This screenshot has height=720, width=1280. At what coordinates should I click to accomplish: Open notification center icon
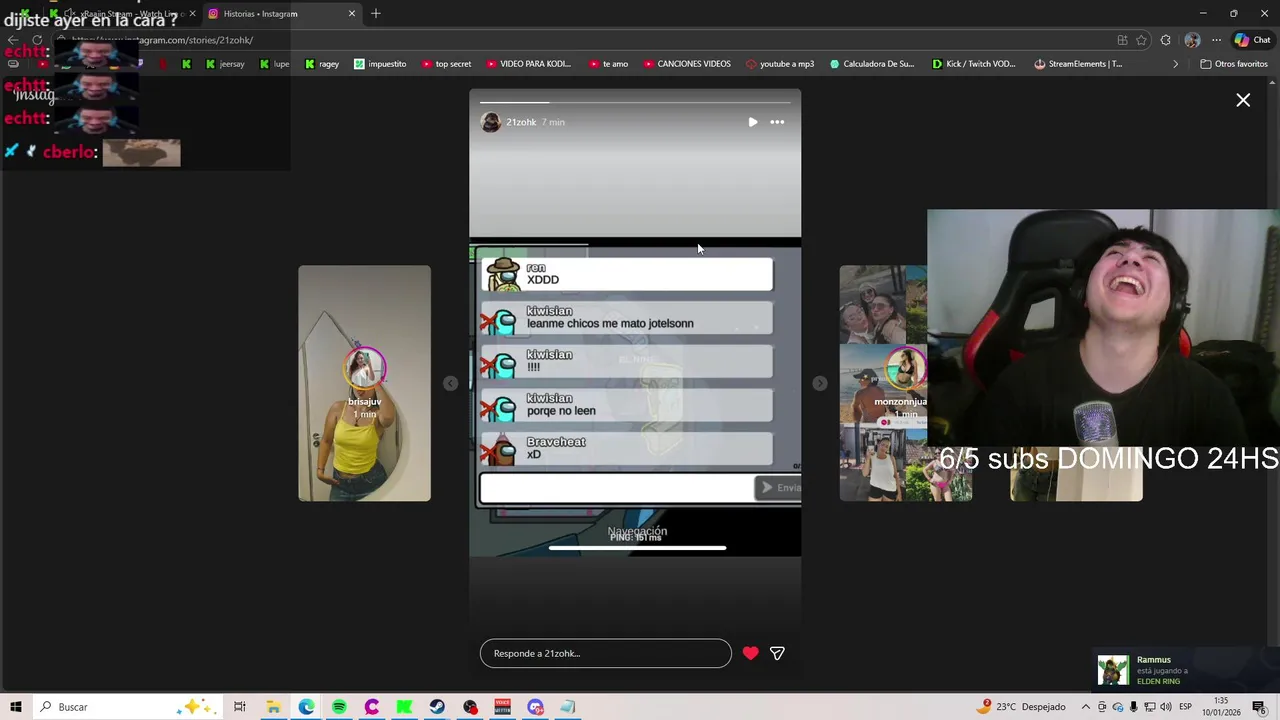point(1261,707)
